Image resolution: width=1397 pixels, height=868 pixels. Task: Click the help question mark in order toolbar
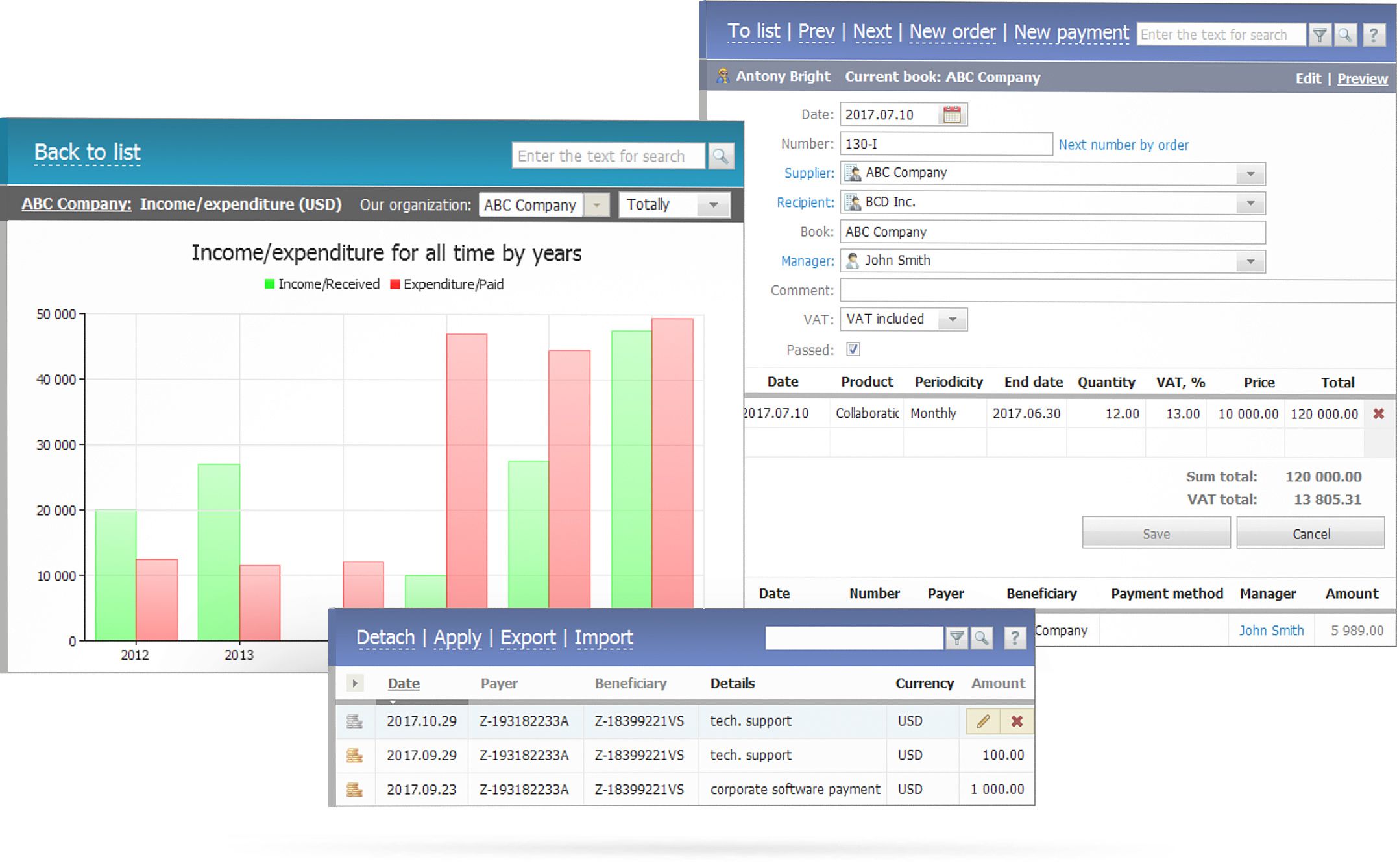pos(1373,34)
